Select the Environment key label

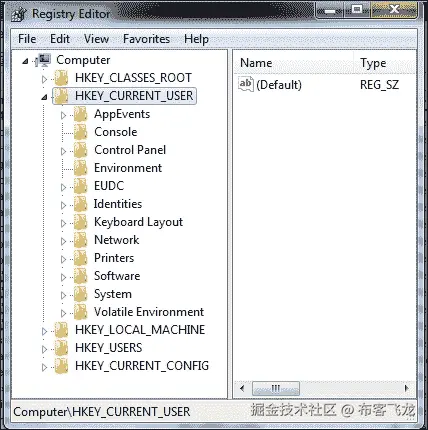pyautogui.click(x=128, y=168)
